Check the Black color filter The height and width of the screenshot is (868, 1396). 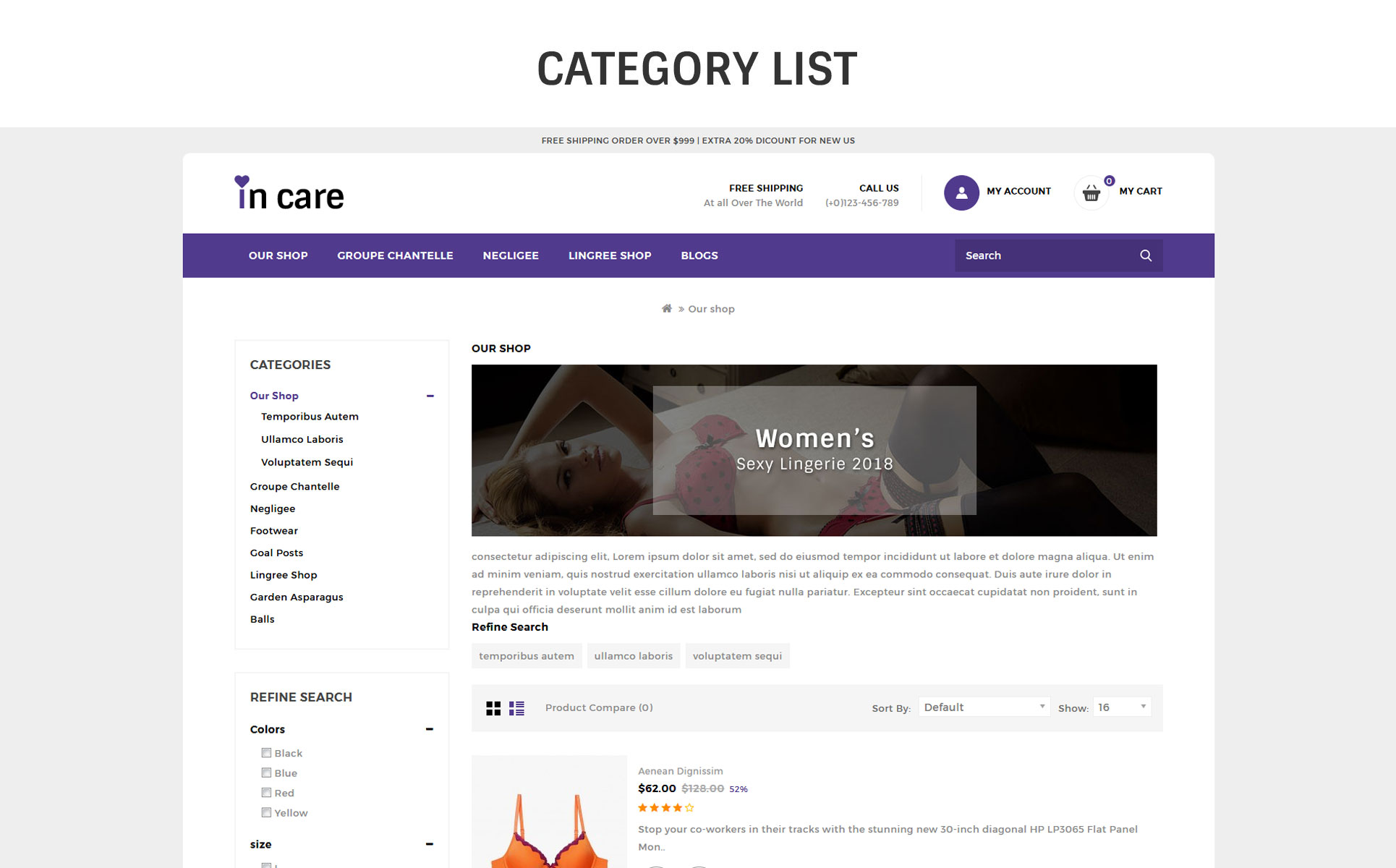pyautogui.click(x=266, y=753)
